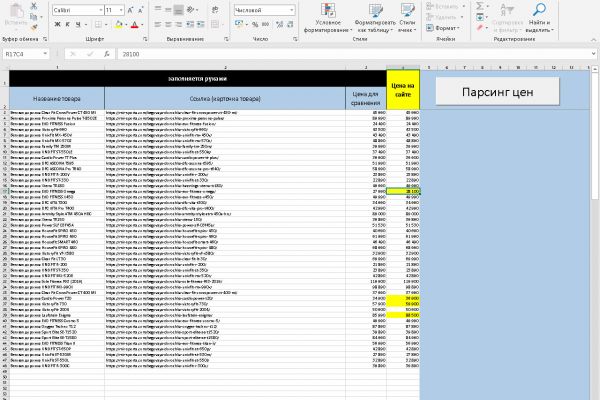Align text to top of cell
Screen dimensions: 600x400
[158, 10]
